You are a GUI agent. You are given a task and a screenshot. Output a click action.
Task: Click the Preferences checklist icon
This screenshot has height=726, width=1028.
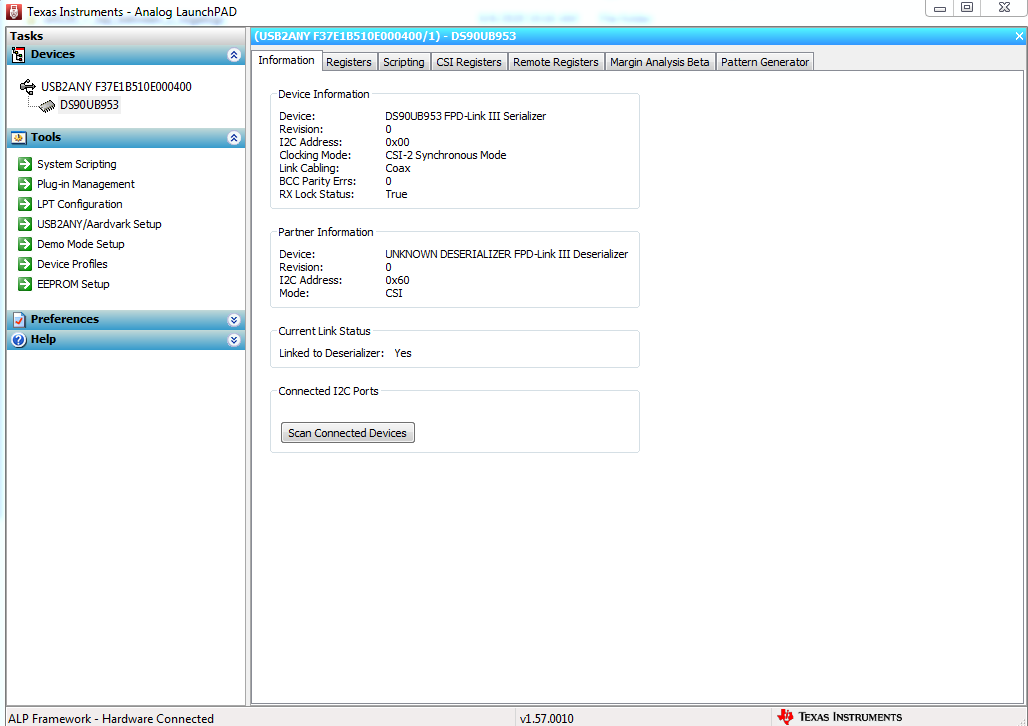click(19, 319)
